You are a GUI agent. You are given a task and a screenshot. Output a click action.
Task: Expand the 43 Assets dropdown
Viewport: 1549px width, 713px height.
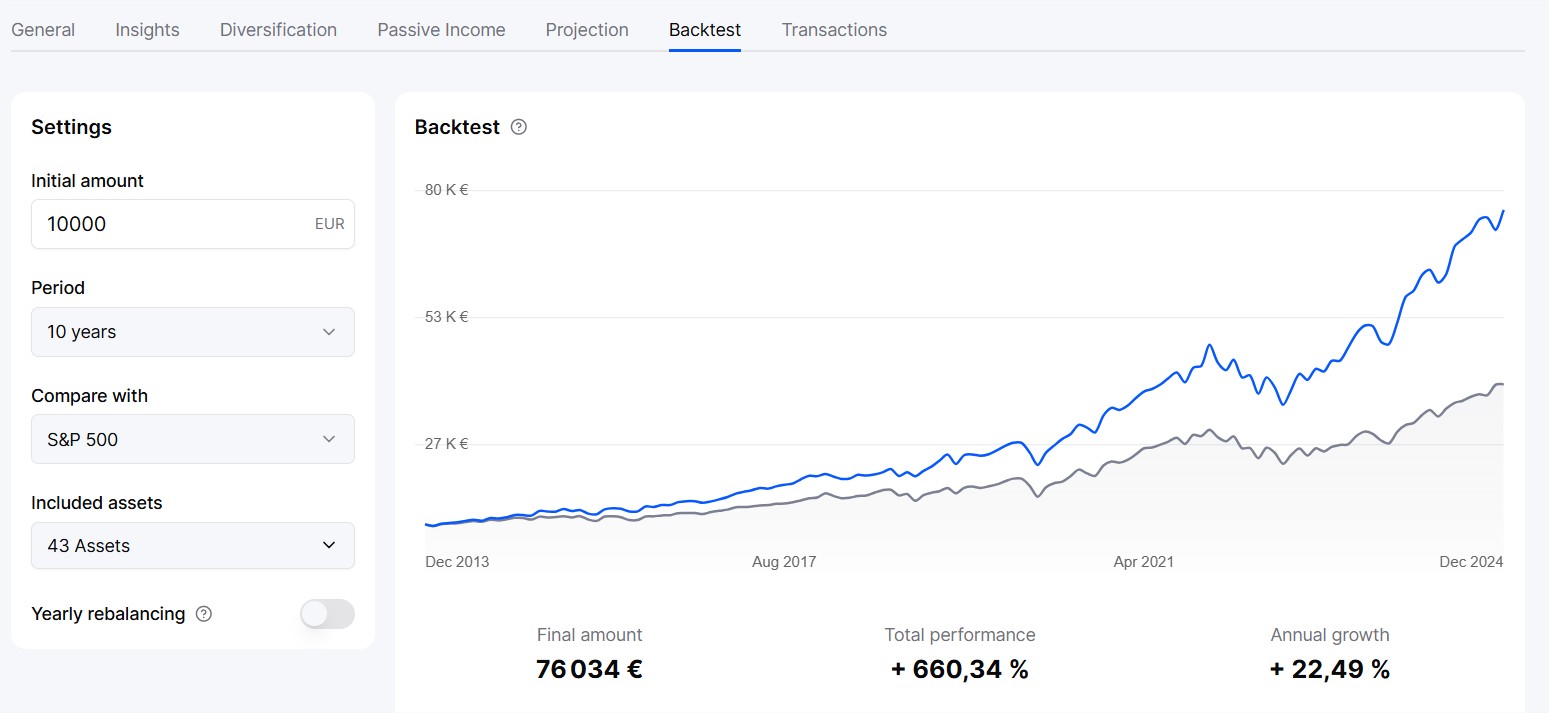193,546
